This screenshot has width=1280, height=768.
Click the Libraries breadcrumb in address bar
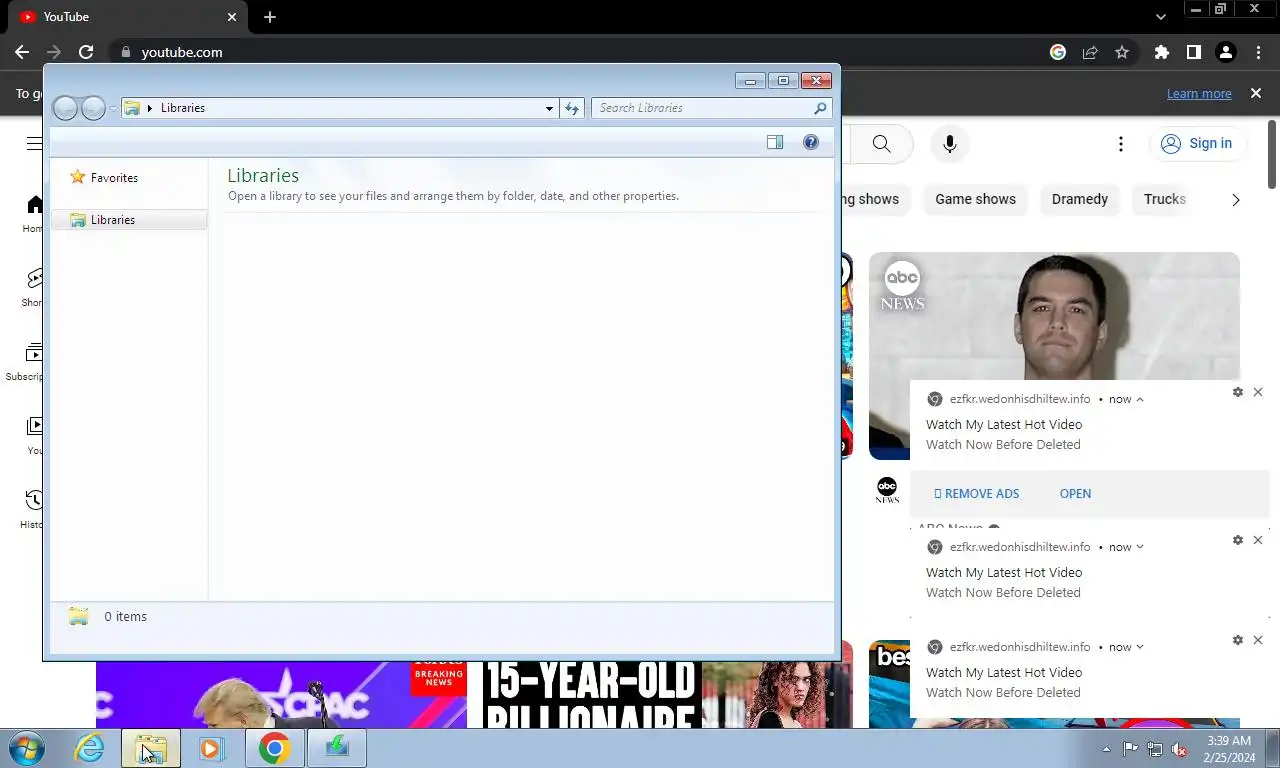183,108
